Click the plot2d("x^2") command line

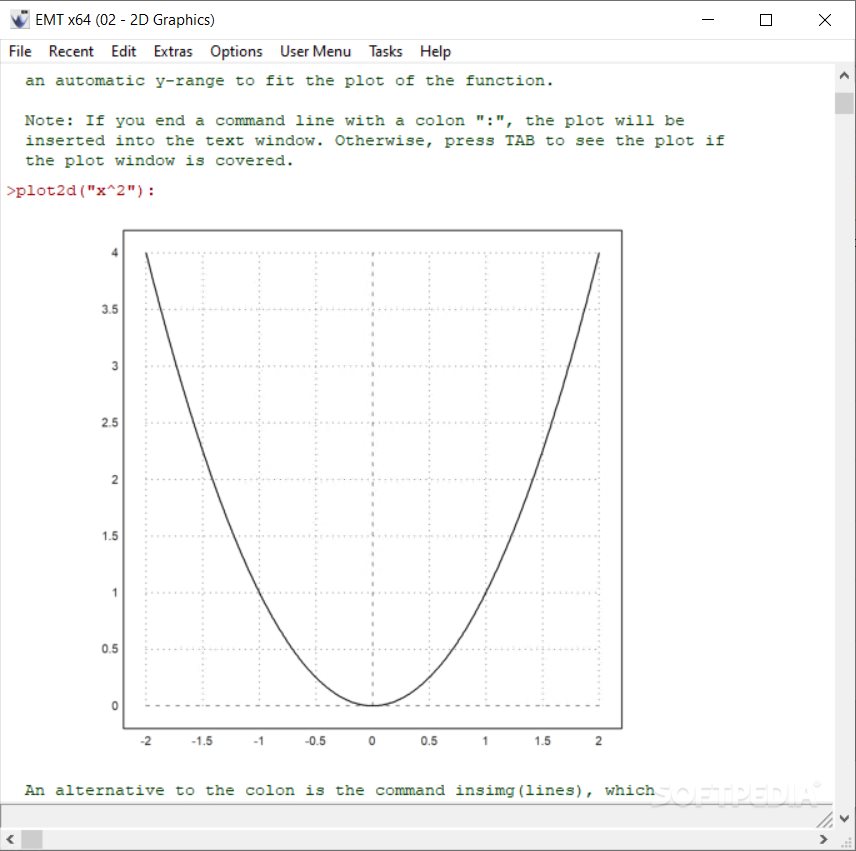pos(81,191)
